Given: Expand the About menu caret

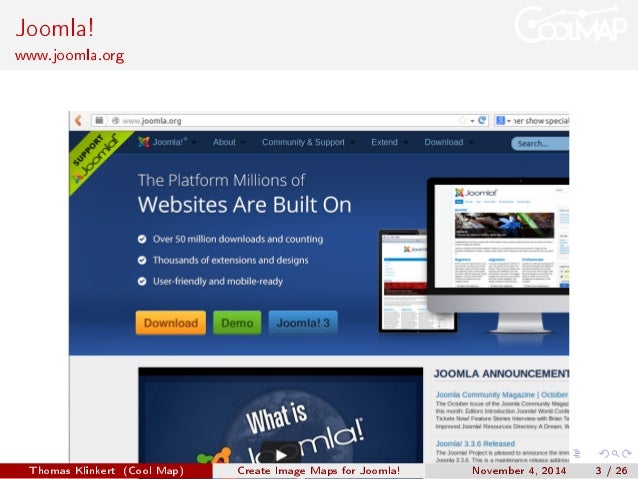Looking at the screenshot, I should [x=243, y=142].
